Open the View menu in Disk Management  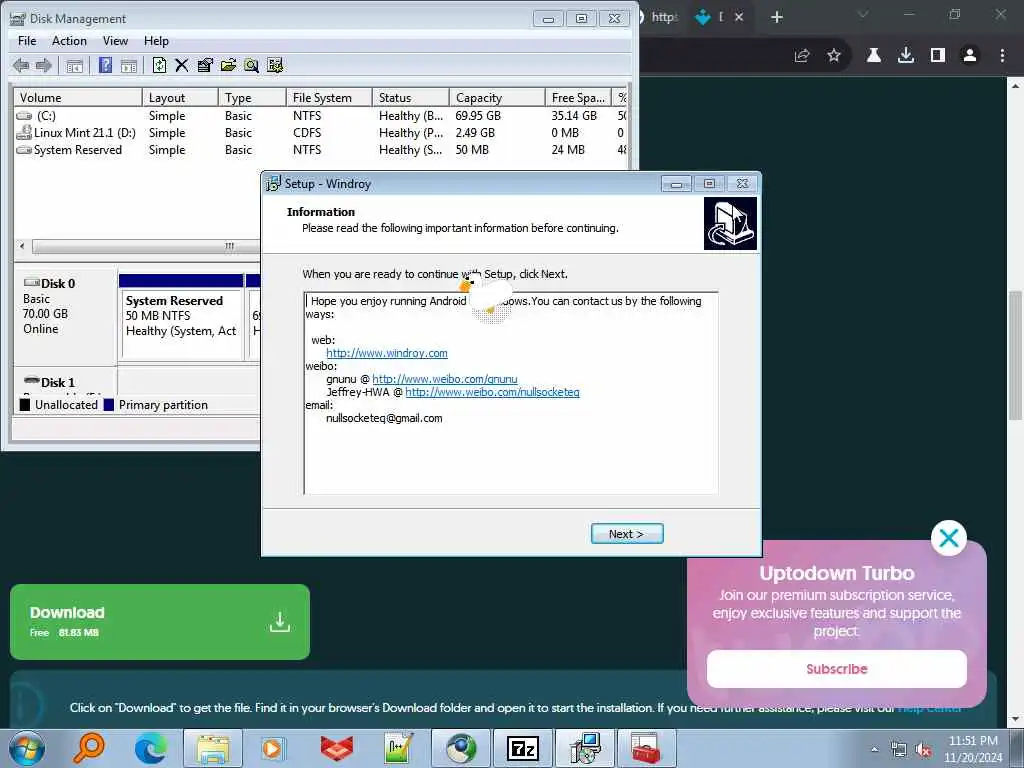pyautogui.click(x=115, y=40)
